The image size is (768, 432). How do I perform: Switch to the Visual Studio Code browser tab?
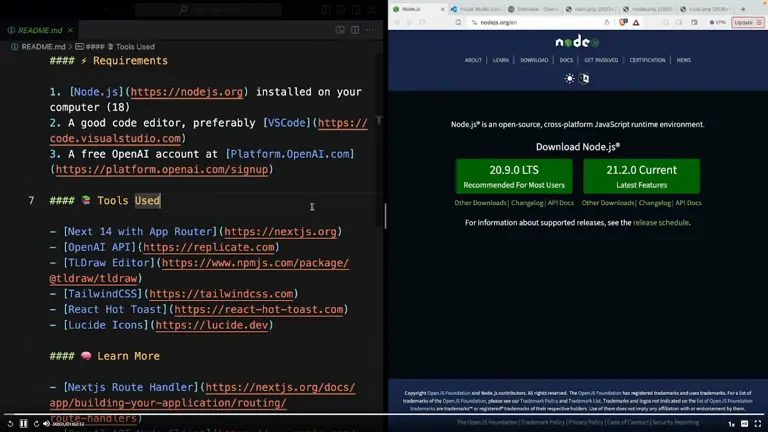[476, 9]
